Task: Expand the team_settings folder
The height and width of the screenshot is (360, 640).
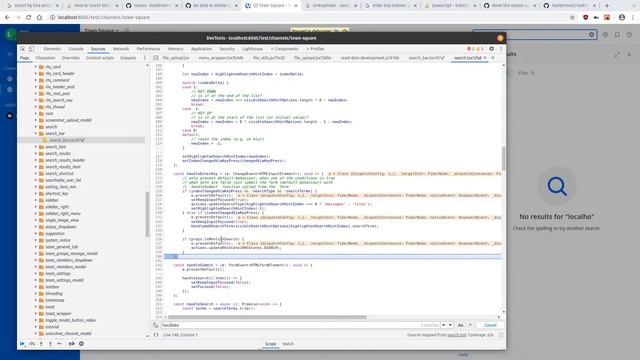Action: click(x=36, y=273)
